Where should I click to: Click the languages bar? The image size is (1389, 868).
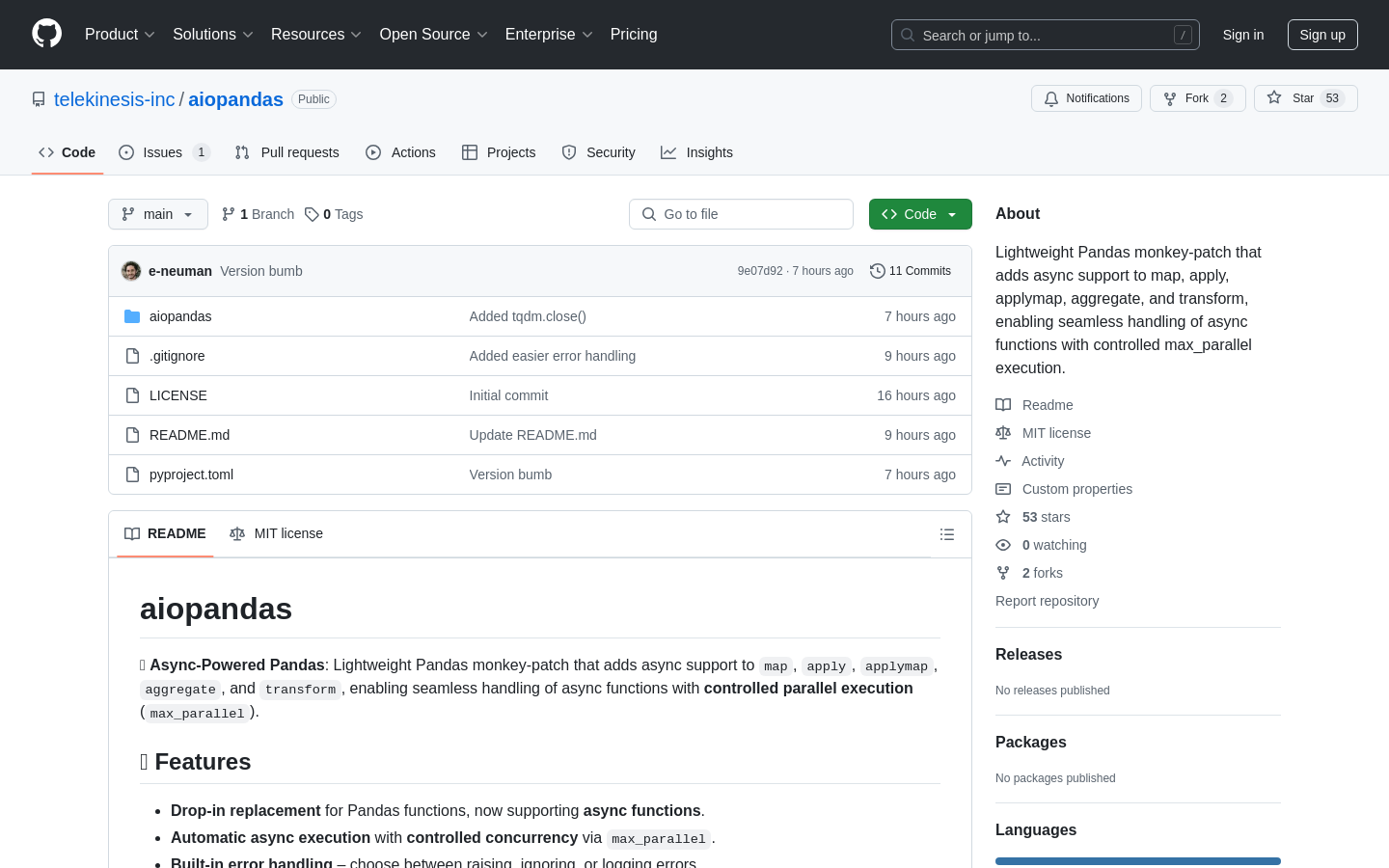click(1138, 861)
